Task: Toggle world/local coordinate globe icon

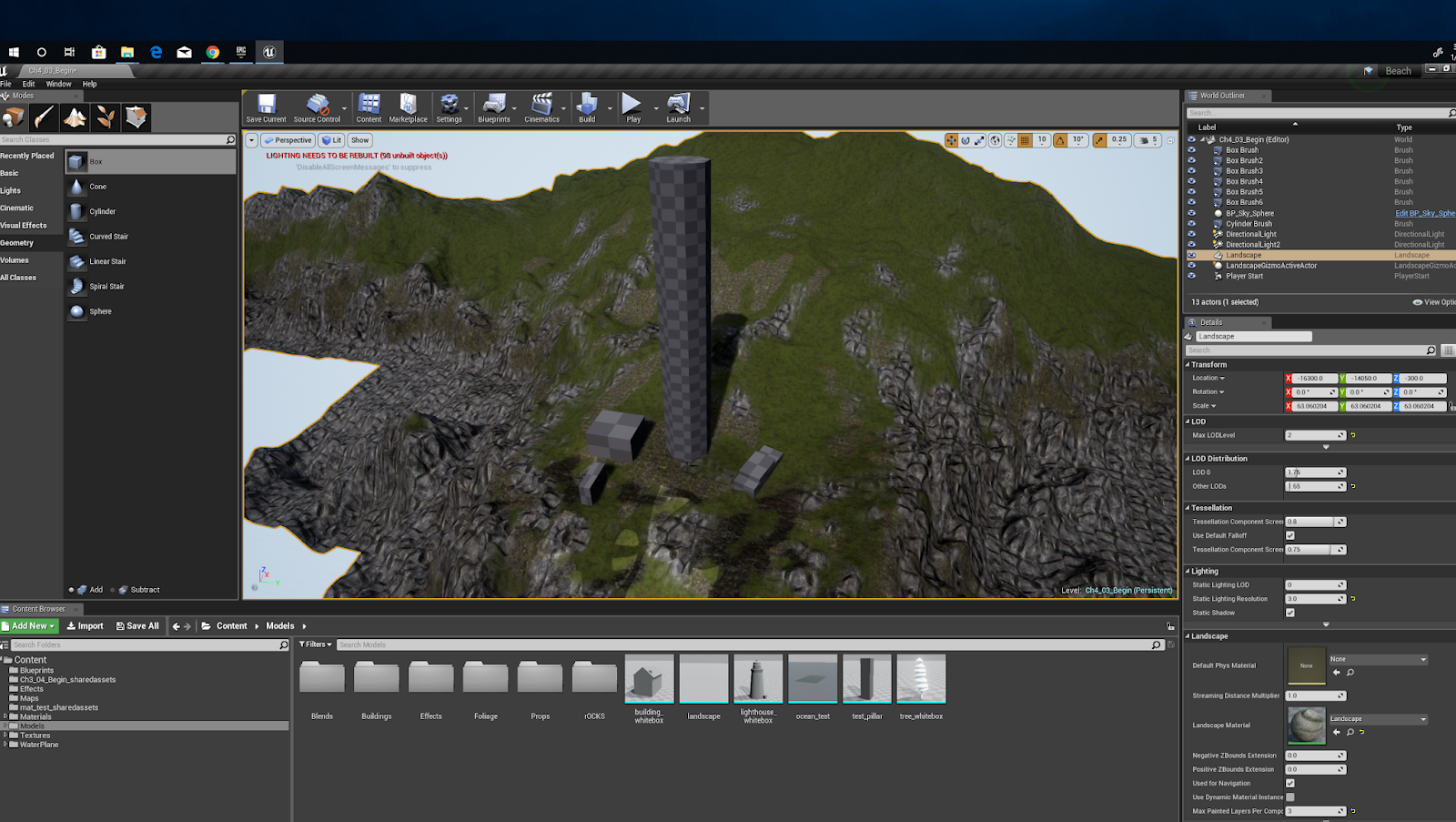Action: click(996, 140)
